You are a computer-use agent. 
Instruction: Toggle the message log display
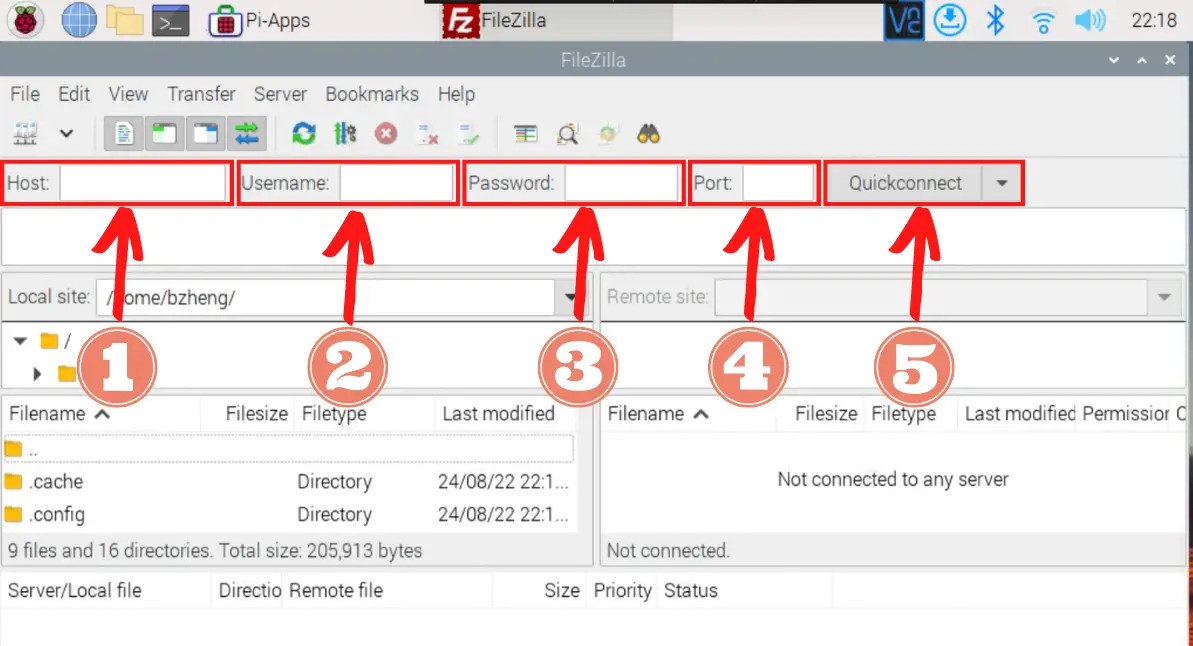pos(123,132)
